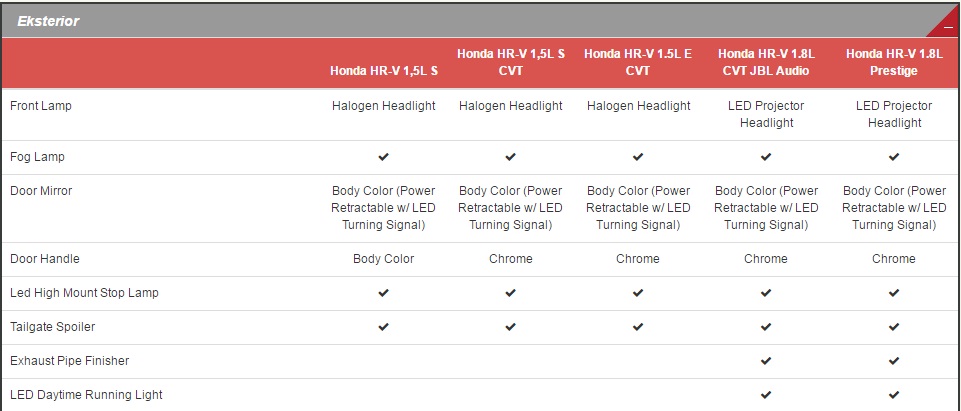Click Tailgate Spoiler checkmark for 1,5L S CVT
The height and width of the screenshot is (411, 961).
511,327
